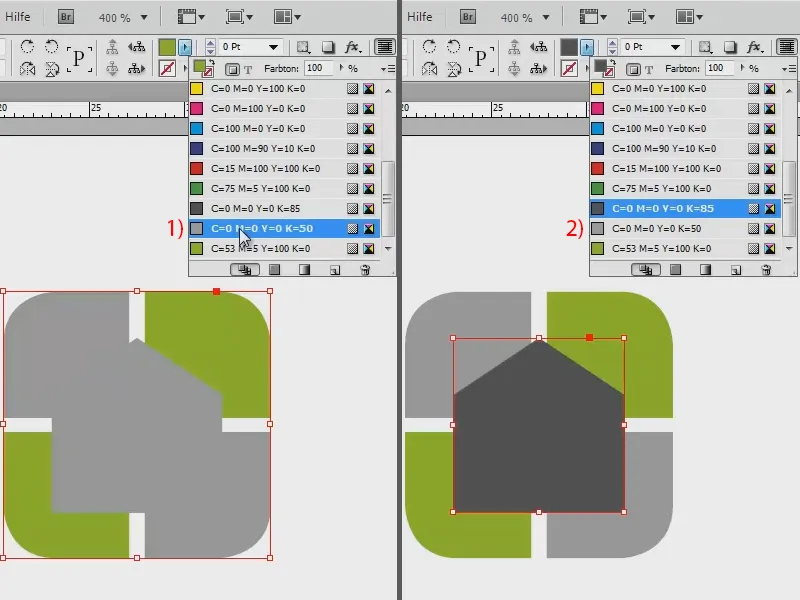800x600 pixels.
Task: Open Adobe Bridge in the left window
Action: [66, 17]
